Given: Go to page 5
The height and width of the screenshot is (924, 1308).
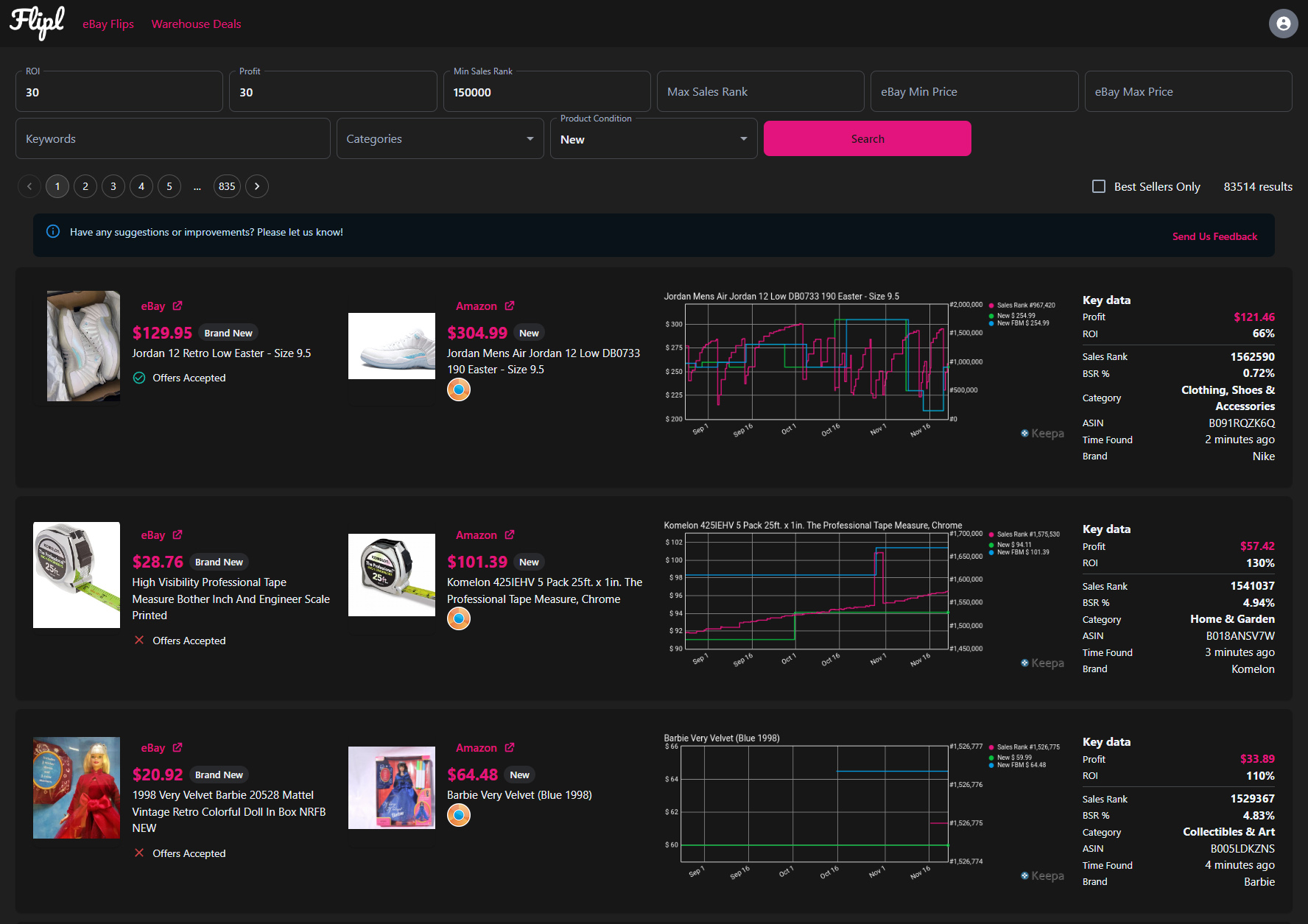Looking at the screenshot, I should pyautogui.click(x=169, y=186).
